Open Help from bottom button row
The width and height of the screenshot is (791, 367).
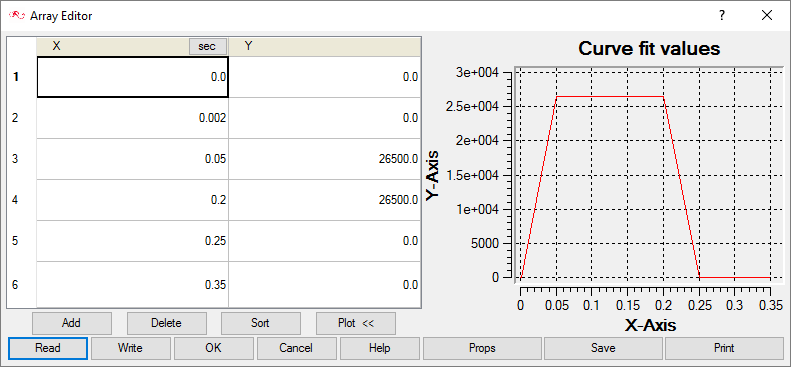pos(380,348)
